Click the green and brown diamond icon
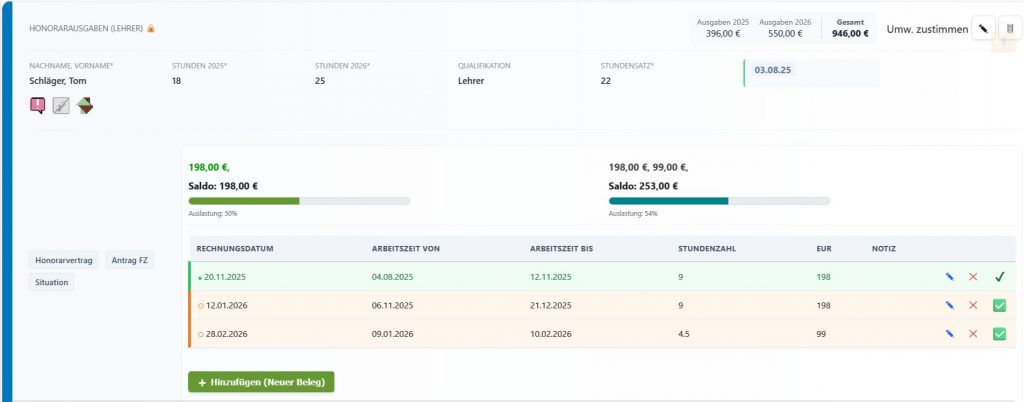 (x=85, y=105)
